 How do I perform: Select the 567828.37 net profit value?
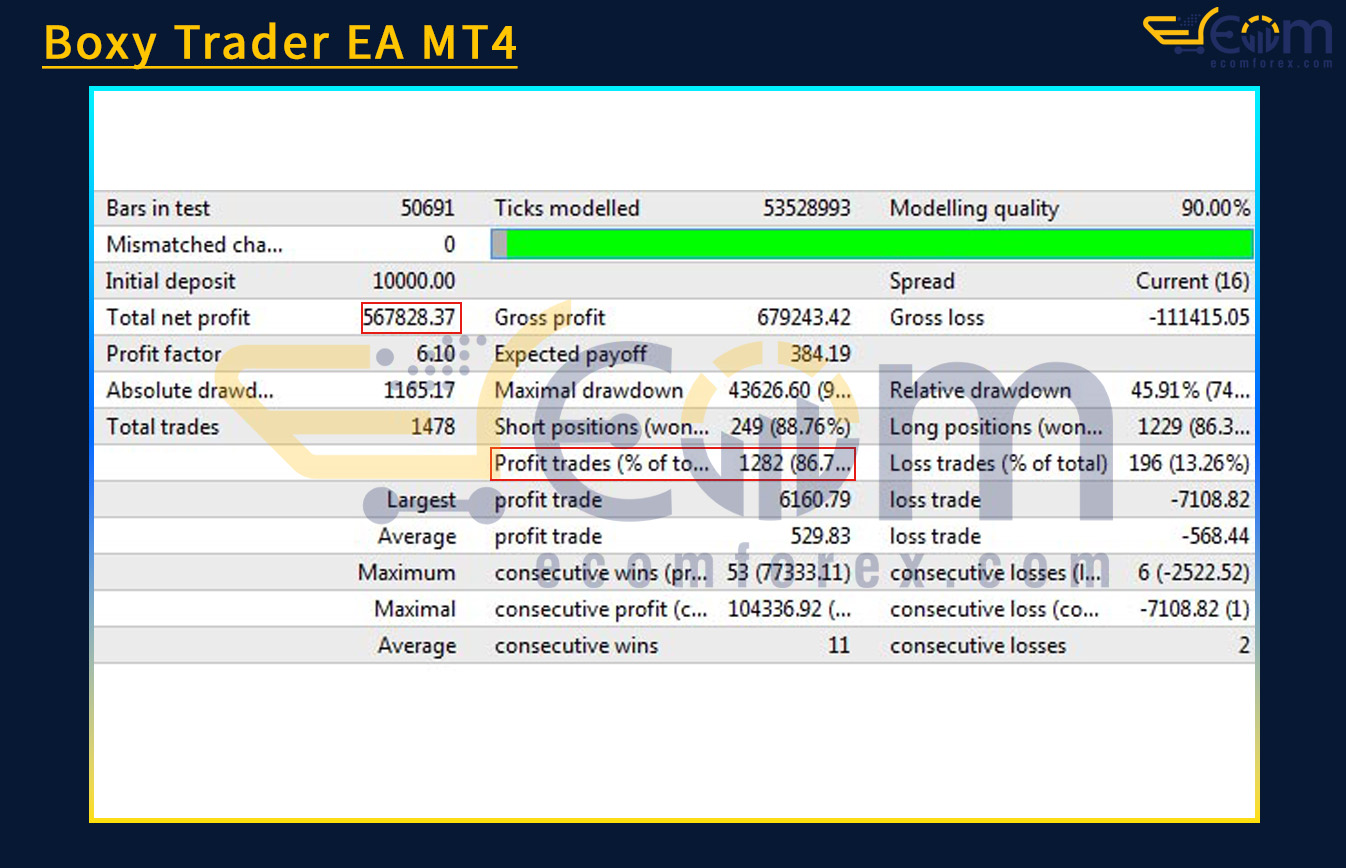pyautogui.click(x=411, y=318)
